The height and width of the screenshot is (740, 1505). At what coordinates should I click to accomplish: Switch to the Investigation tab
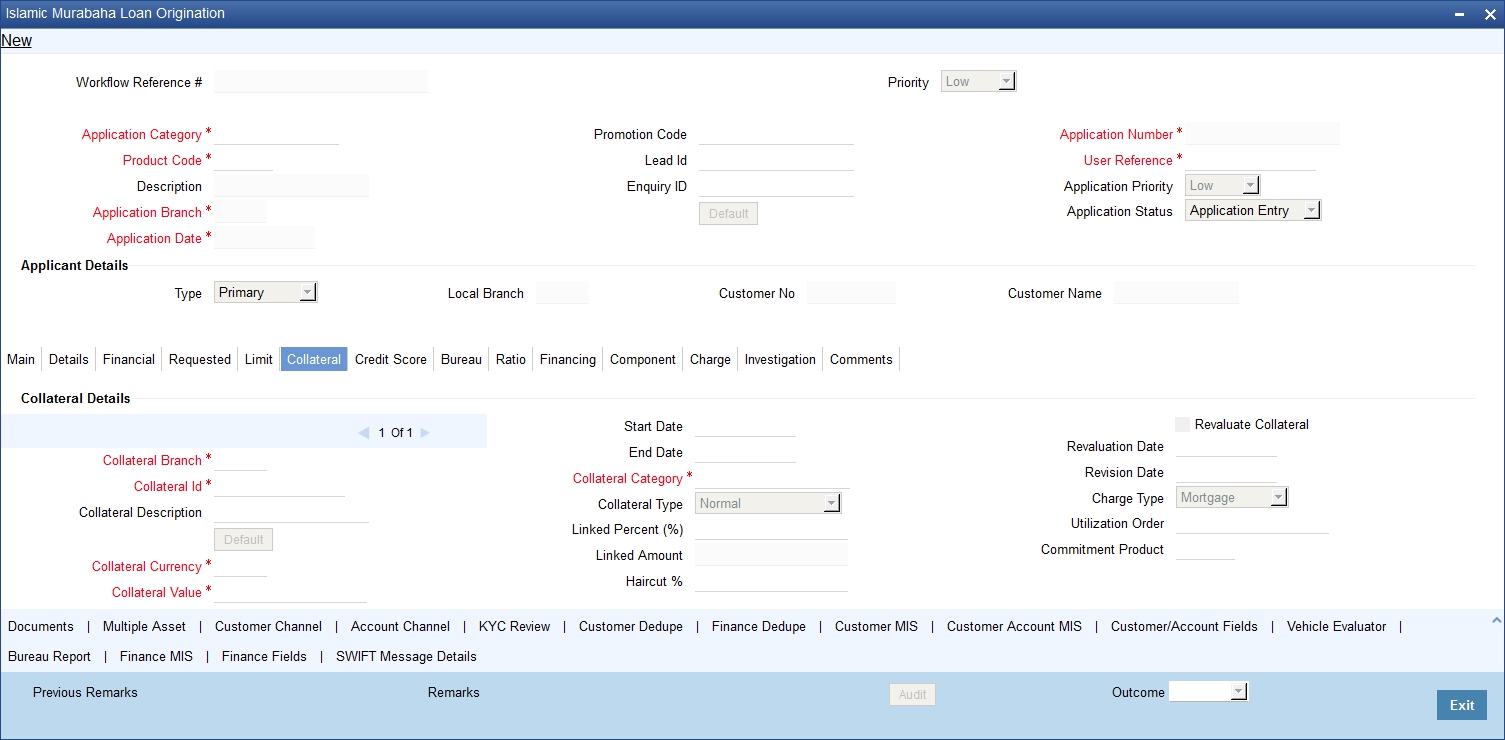pyautogui.click(x=780, y=359)
